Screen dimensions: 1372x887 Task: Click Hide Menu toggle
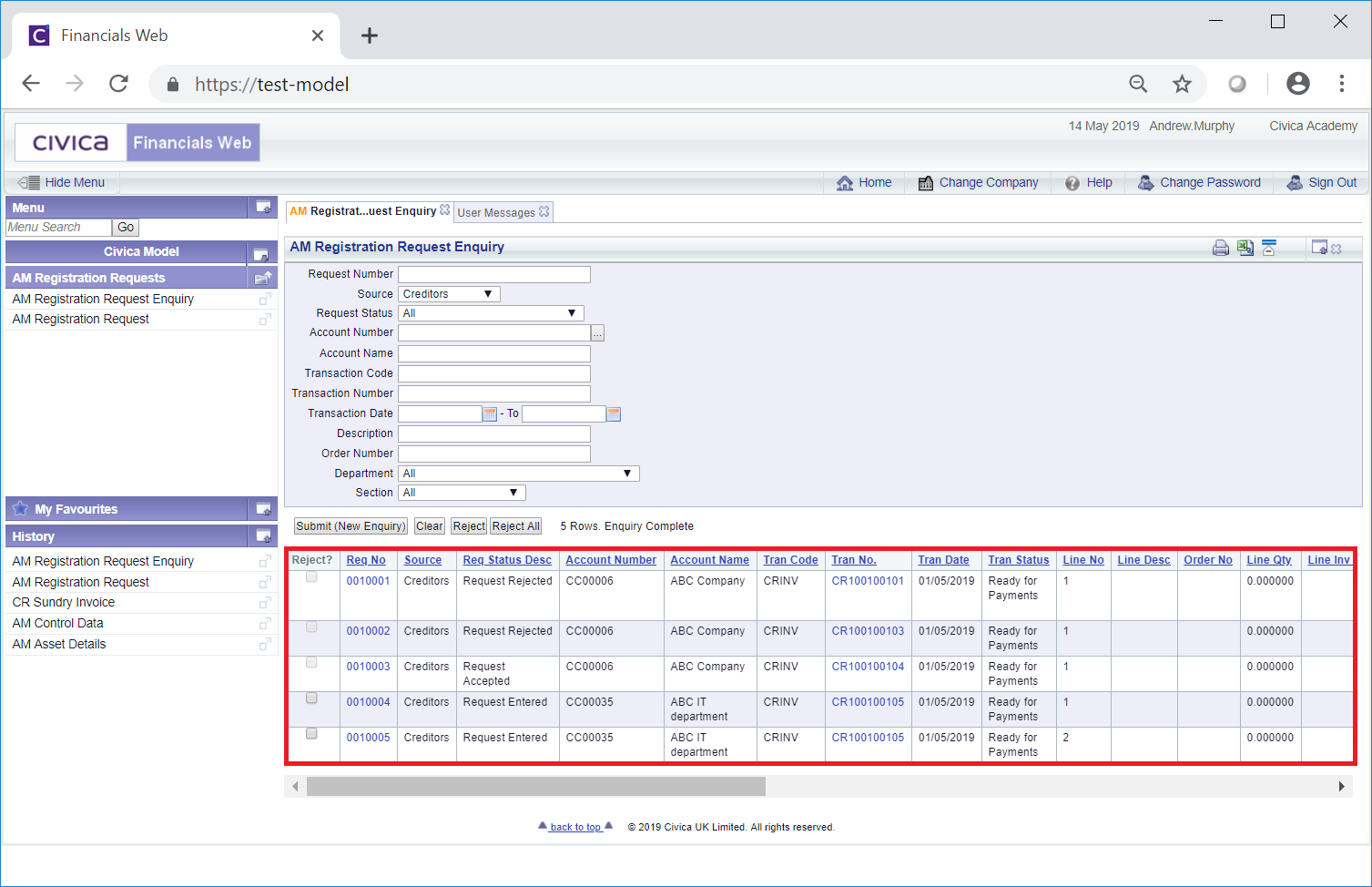[61, 182]
